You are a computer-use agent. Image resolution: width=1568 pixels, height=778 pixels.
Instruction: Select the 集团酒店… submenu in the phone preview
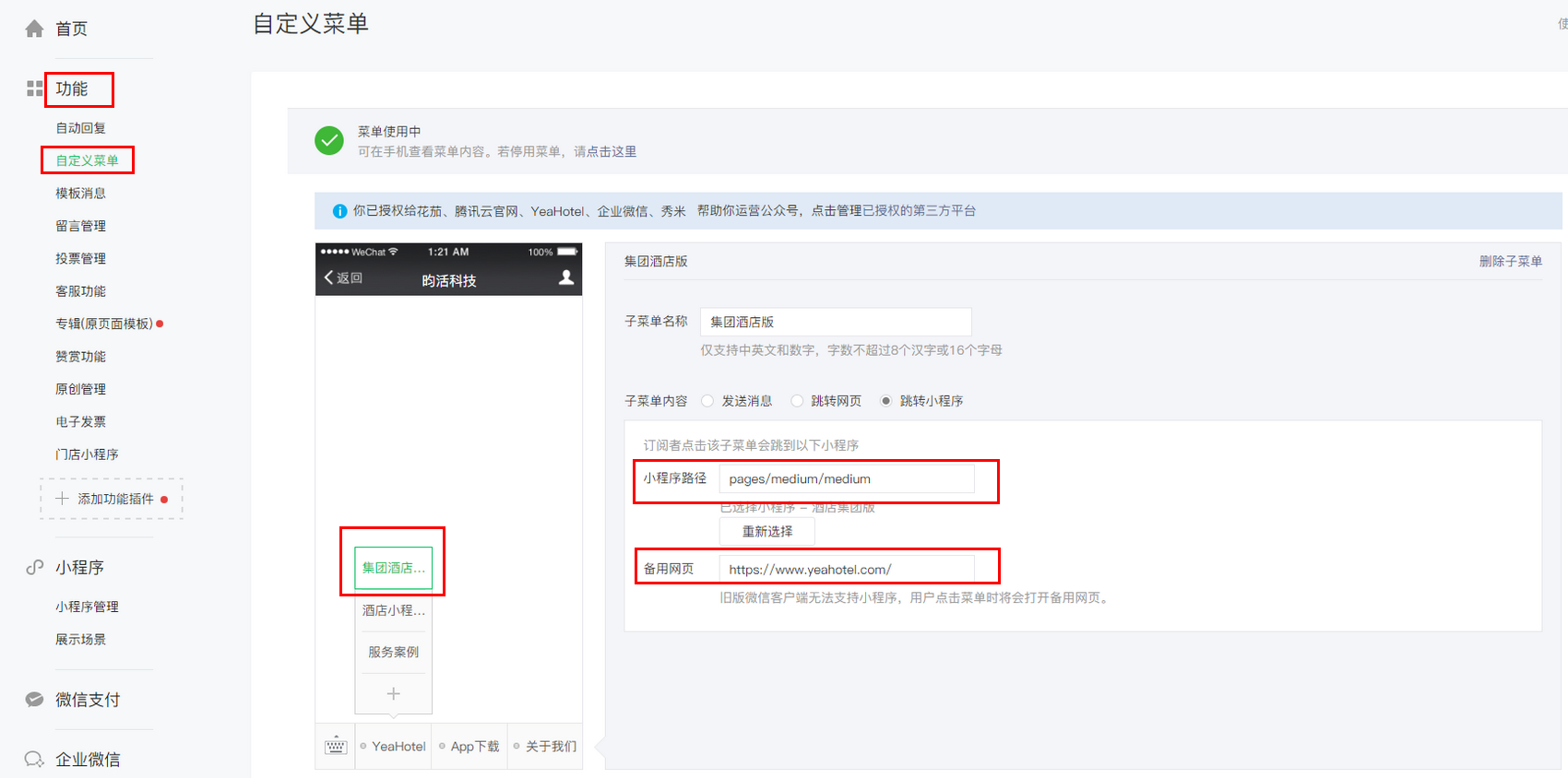coord(393,568)
